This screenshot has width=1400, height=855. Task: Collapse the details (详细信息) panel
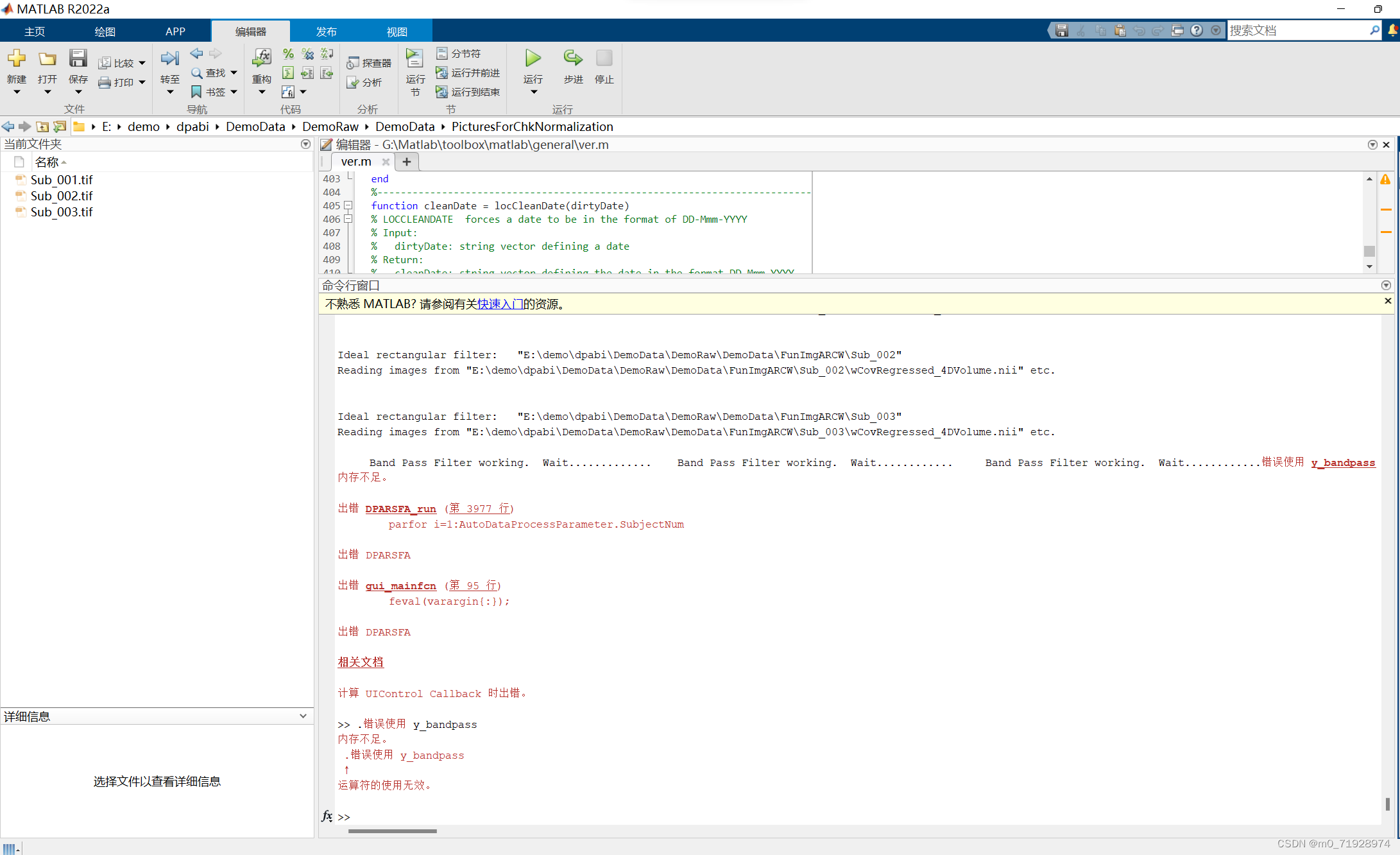click(x=303, y=716)
